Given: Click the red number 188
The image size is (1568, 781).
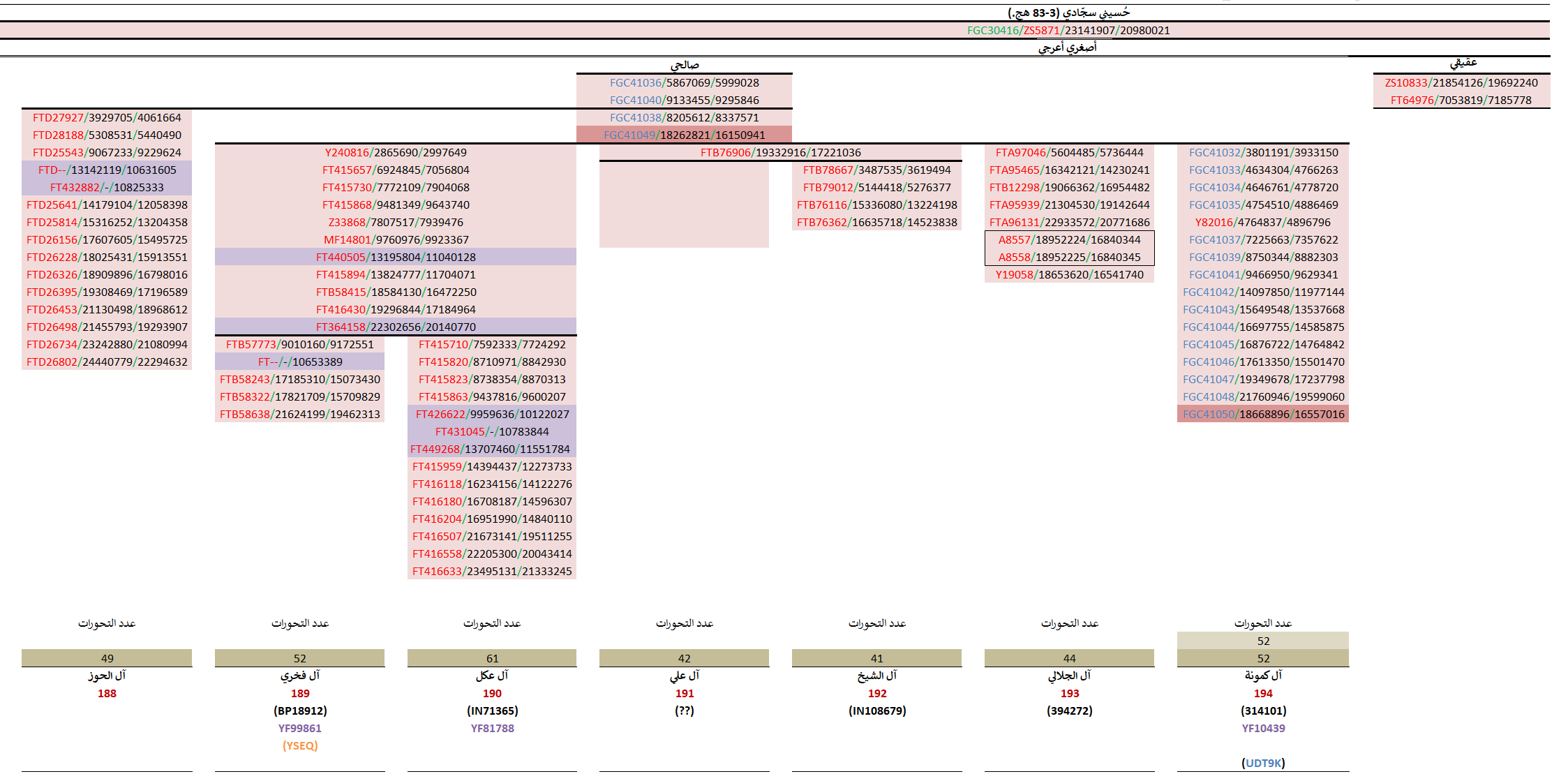Looking at the screenshot, I should [x=107, y=693].
